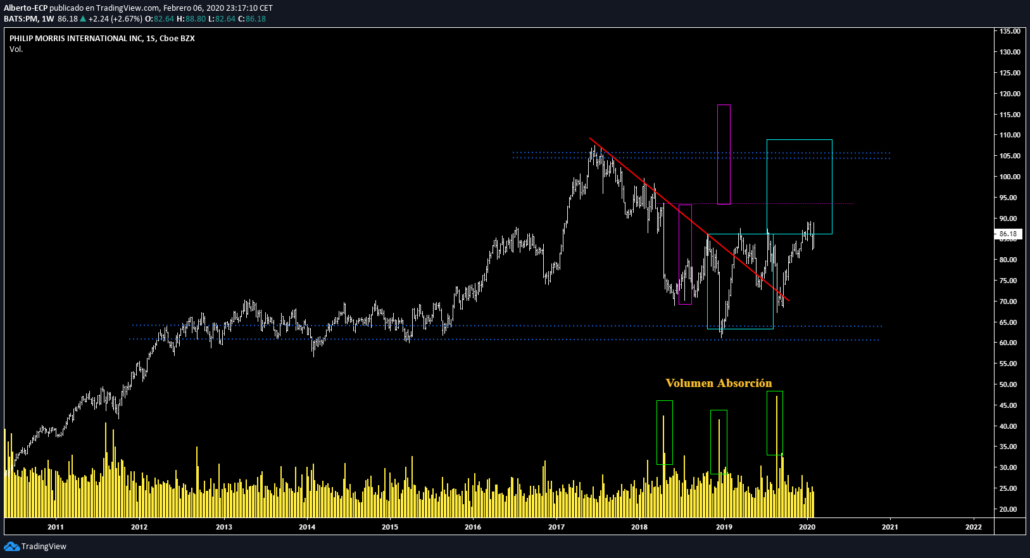Click the 135.00 price axis label
Image resolution: width=1030 pixels, height=558 pixels.
pyautogui.click(x=1009, y=31)
